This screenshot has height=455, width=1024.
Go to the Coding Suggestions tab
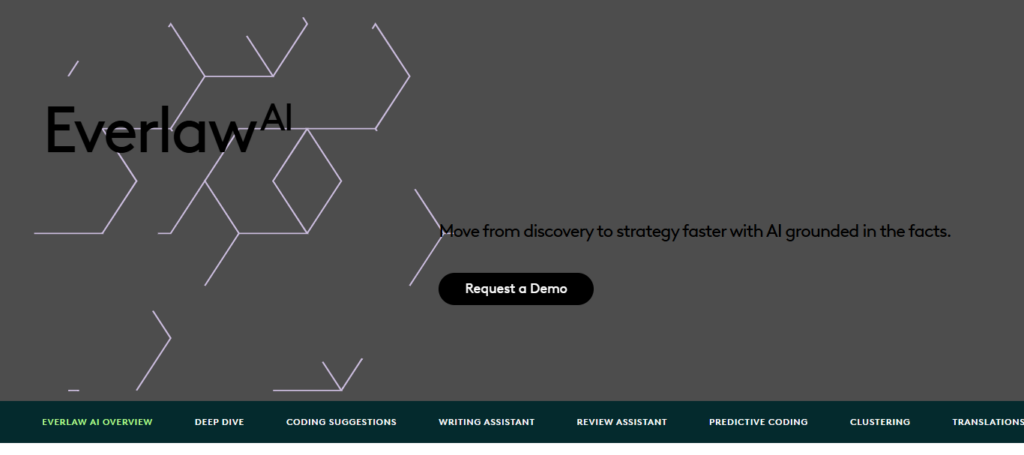(341, 422)
